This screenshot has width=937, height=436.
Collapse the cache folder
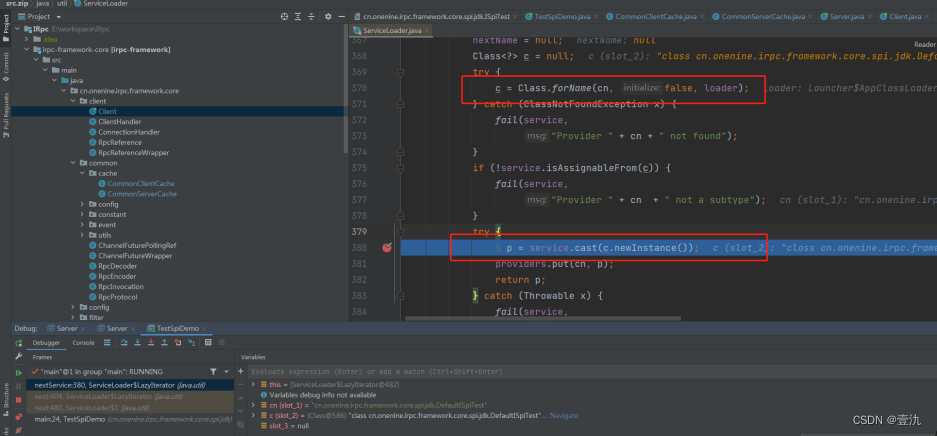(82, 173)
